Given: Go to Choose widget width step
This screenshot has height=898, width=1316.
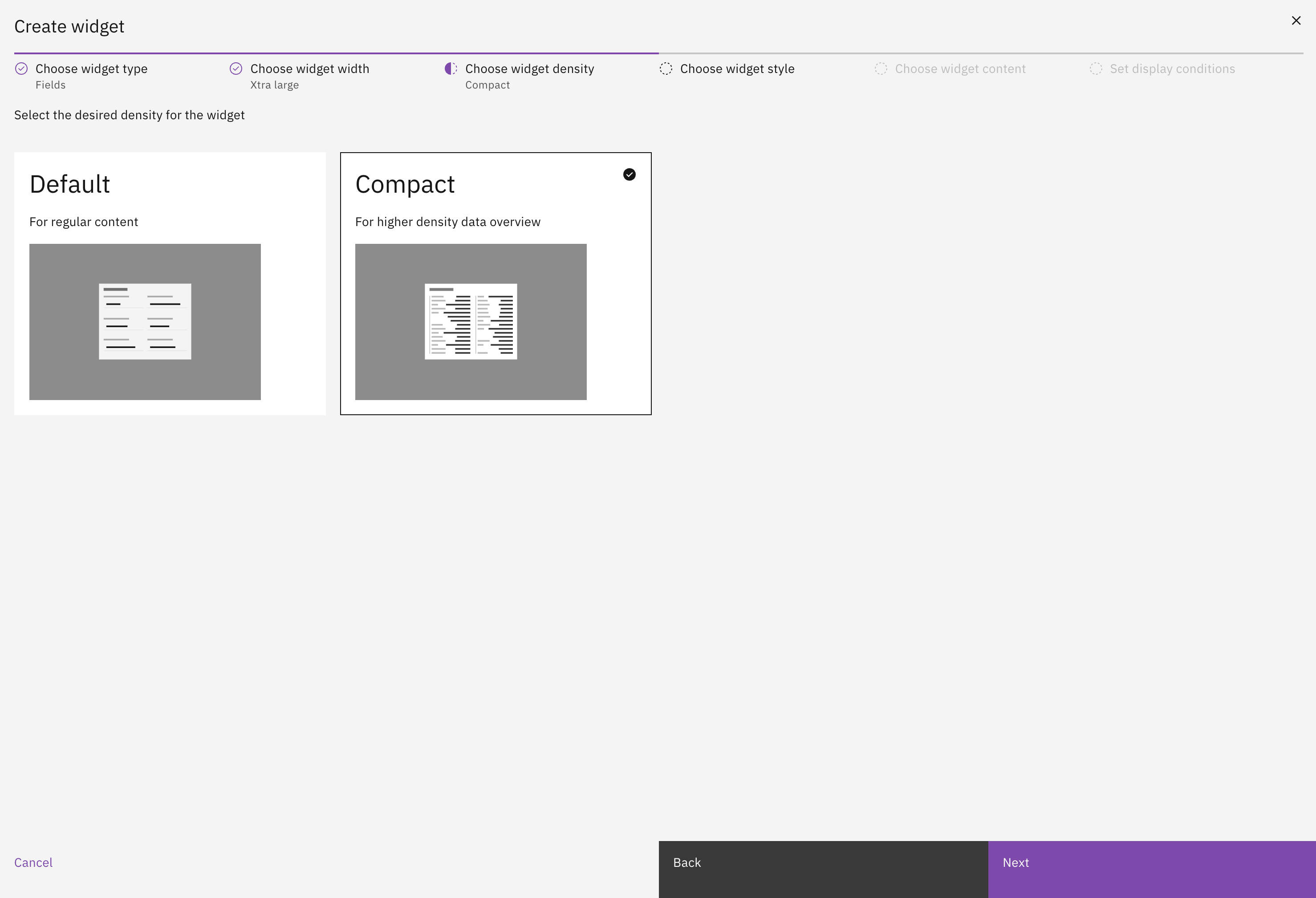Looking at the screenshot, I should pyautogui.click(x=309, y=69).
